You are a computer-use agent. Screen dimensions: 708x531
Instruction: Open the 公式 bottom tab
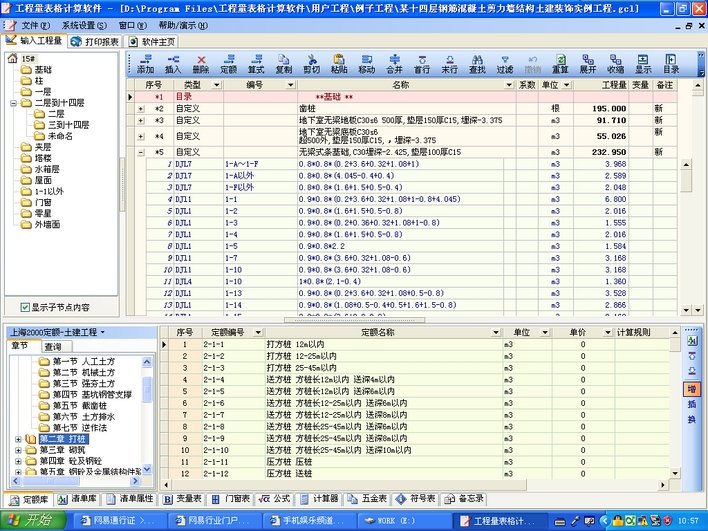(x=275, y=499)
